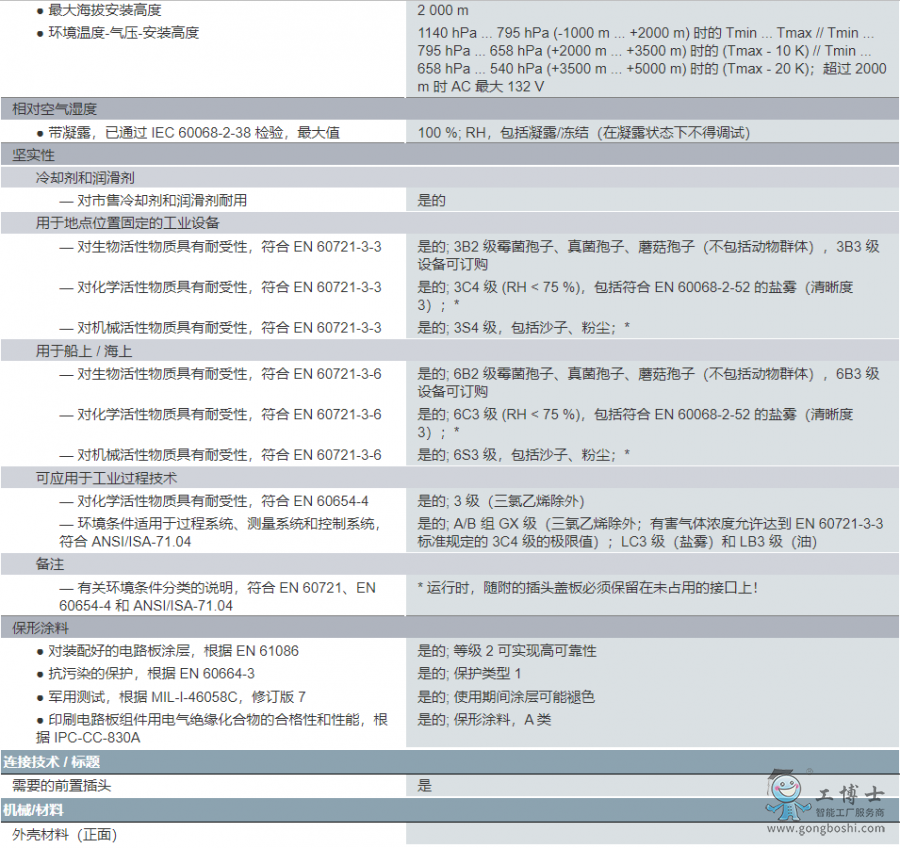
Task: Select the '3B2 级霉菌孢子' value text
Action: 648,255
